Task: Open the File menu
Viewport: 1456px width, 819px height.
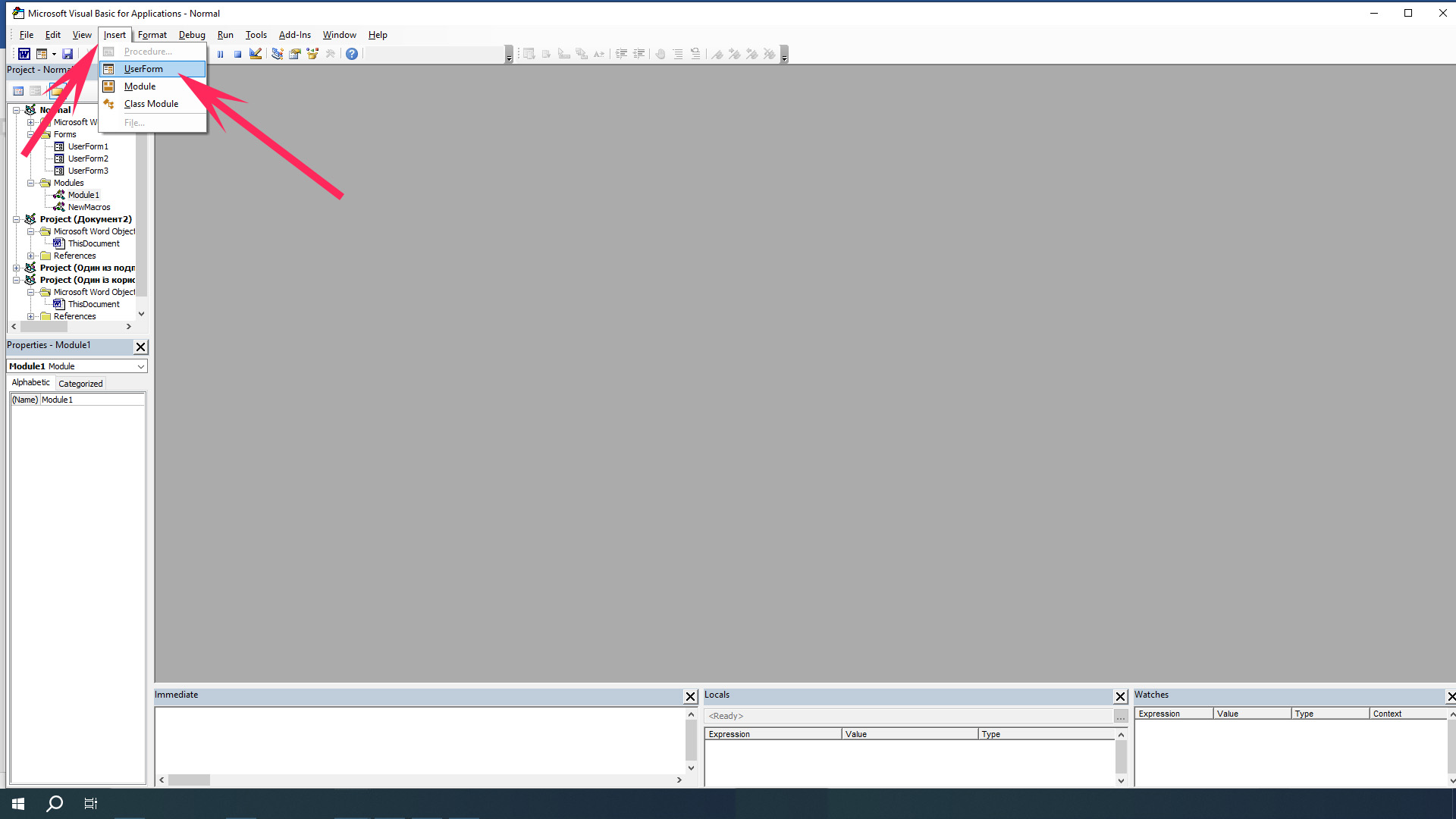Action: tap(27, 35)
